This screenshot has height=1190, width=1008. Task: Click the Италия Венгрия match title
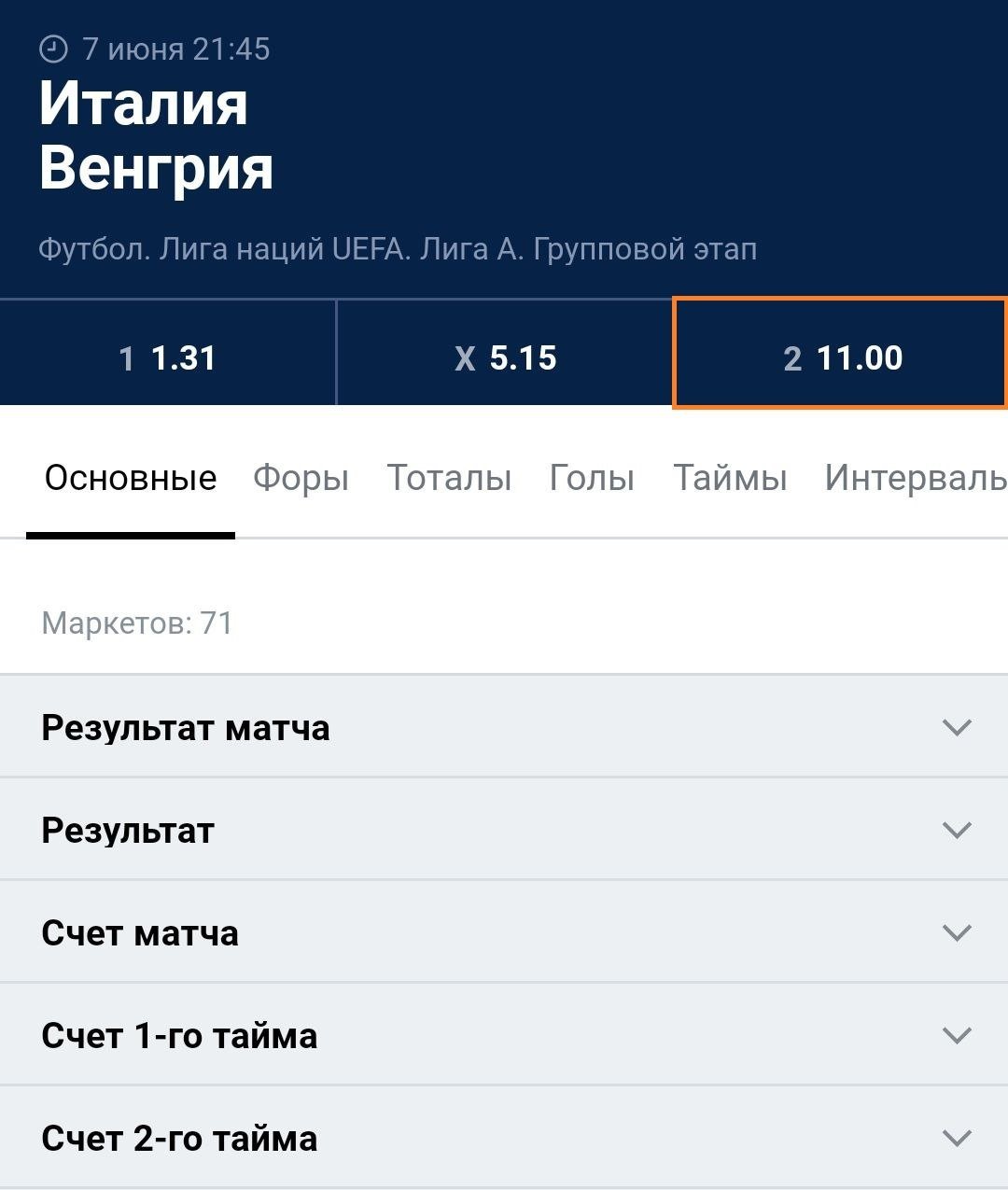coord(156,135)
